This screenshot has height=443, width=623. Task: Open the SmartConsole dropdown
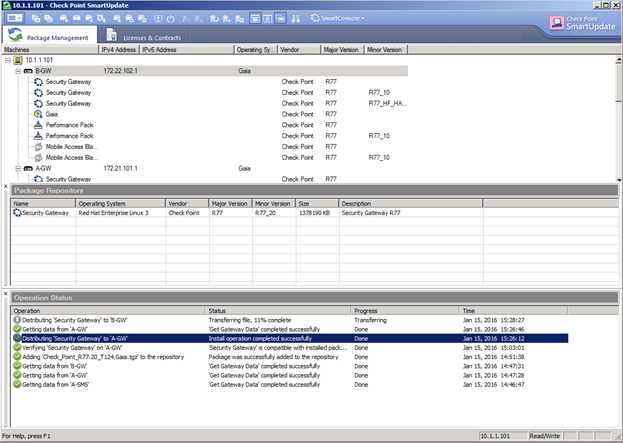click(337, 18)
